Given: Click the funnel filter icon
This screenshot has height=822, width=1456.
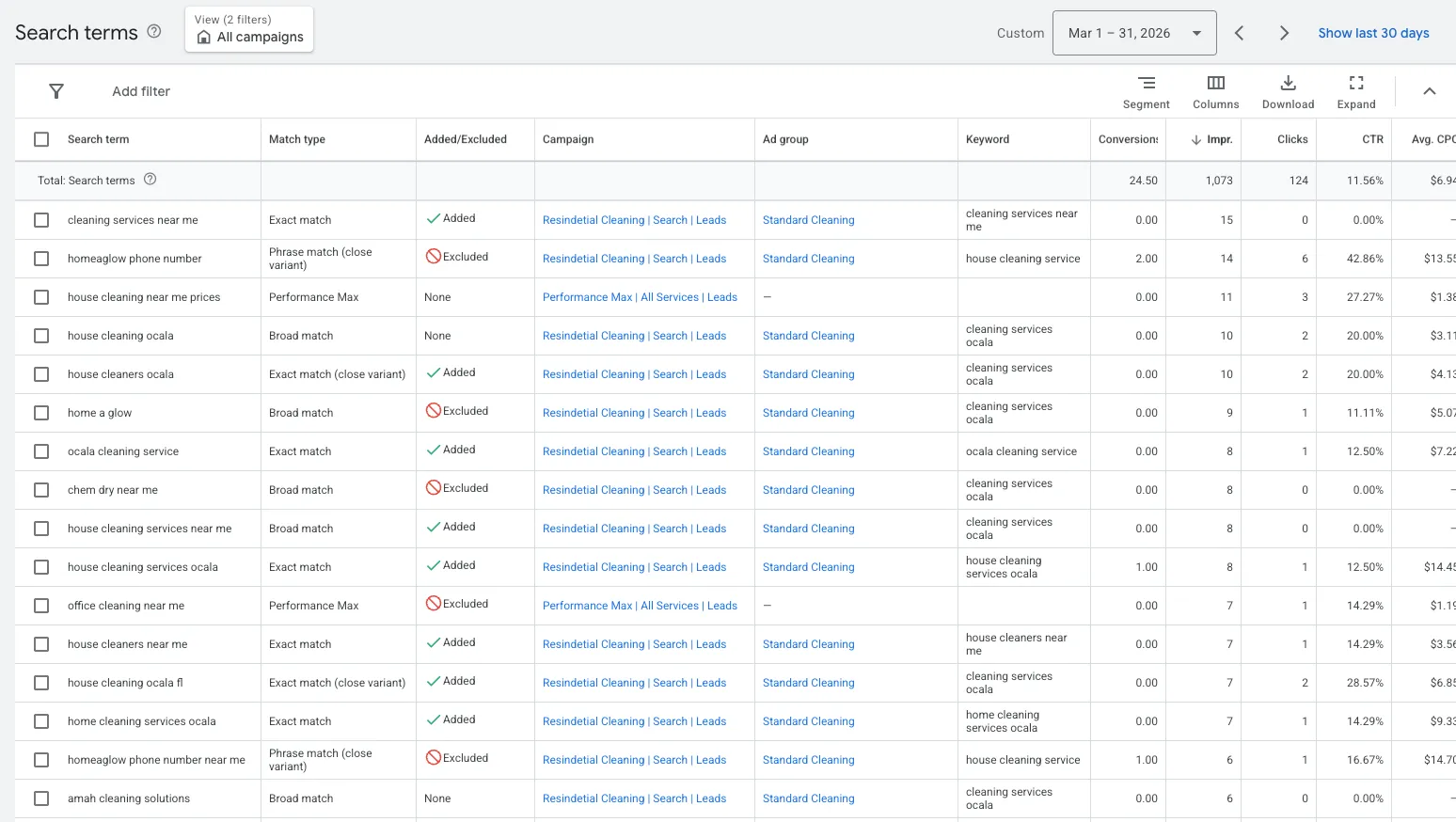Looking at the screenshot, I should tap(56, 91).
